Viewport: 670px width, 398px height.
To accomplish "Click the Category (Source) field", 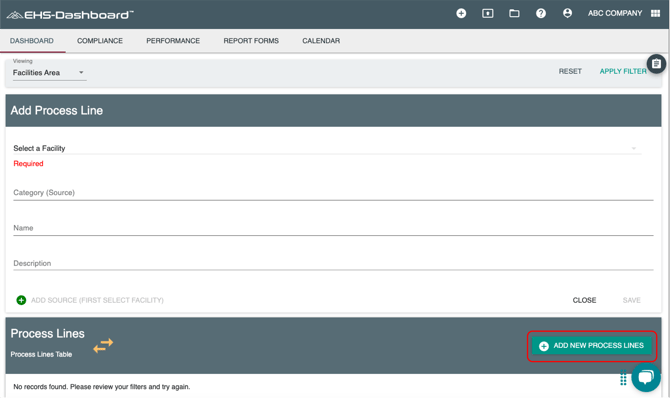I will click(333, 193).
